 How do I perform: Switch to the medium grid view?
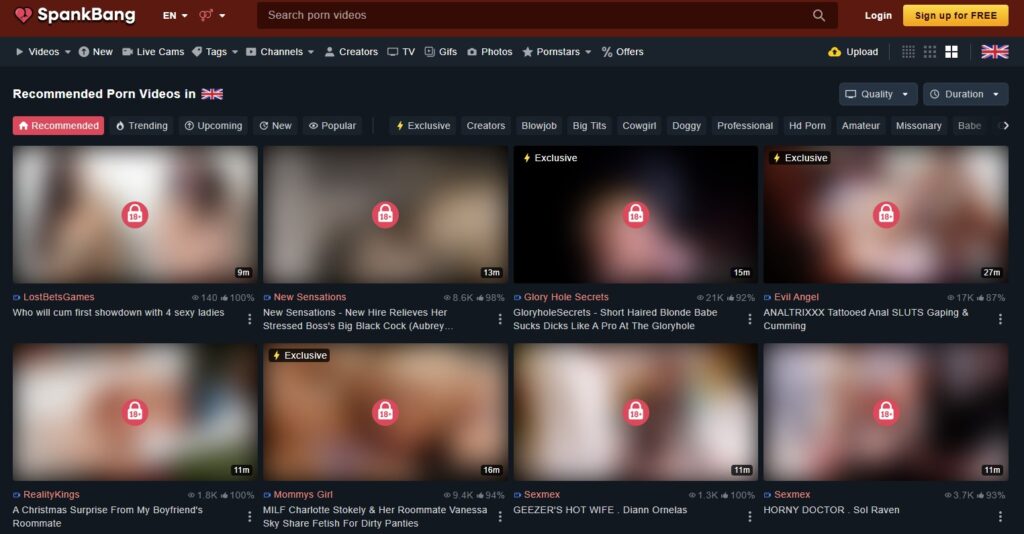929,52
